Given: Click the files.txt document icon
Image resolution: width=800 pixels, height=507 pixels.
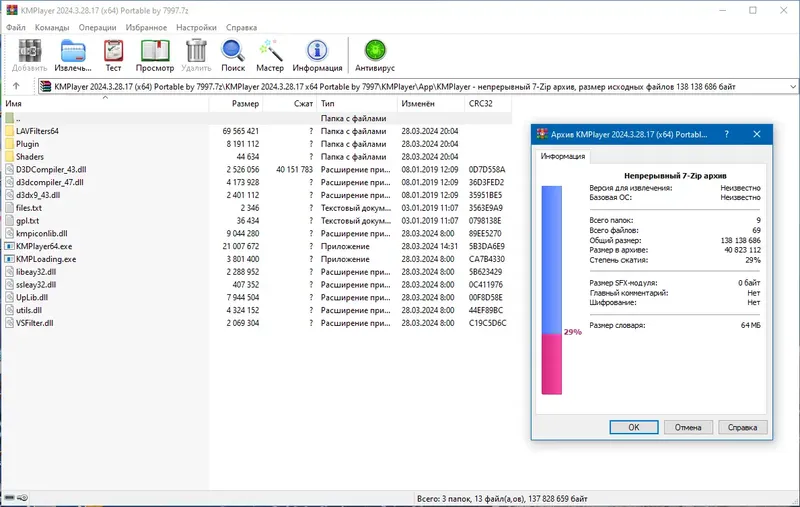Looking at the screenshot, I should (9, 208).
